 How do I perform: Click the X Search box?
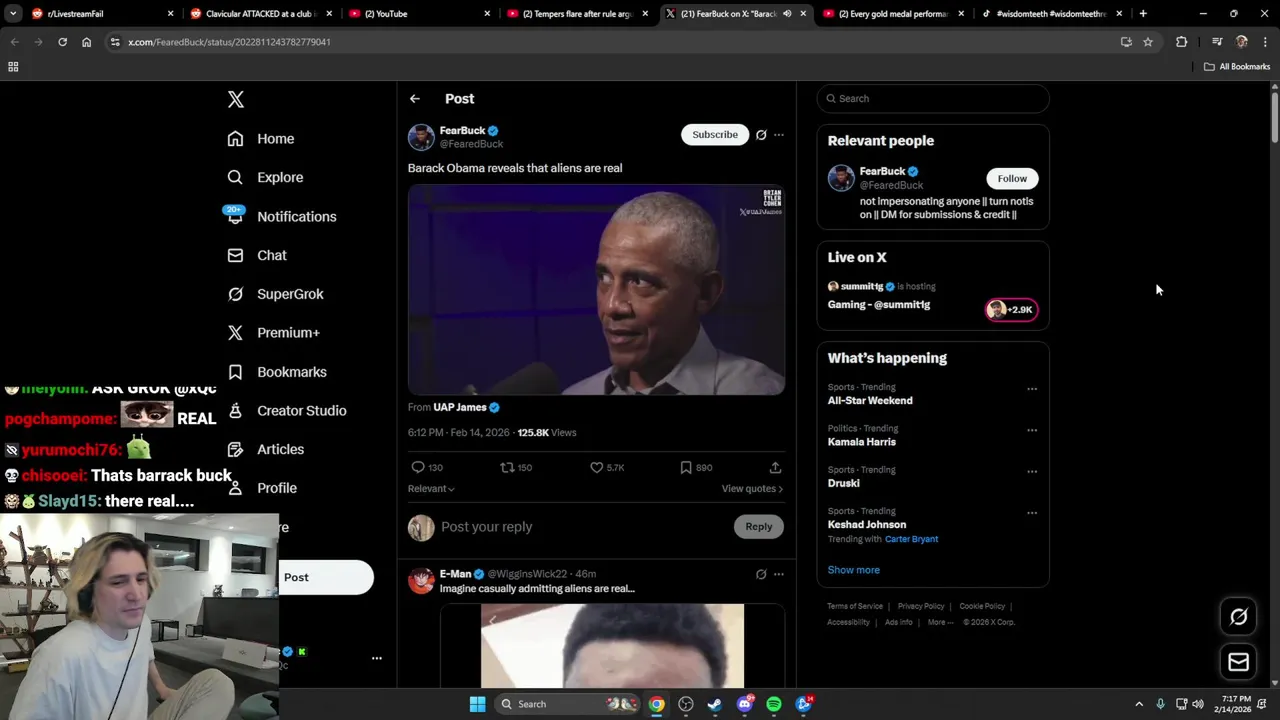[x=933, y=99]
